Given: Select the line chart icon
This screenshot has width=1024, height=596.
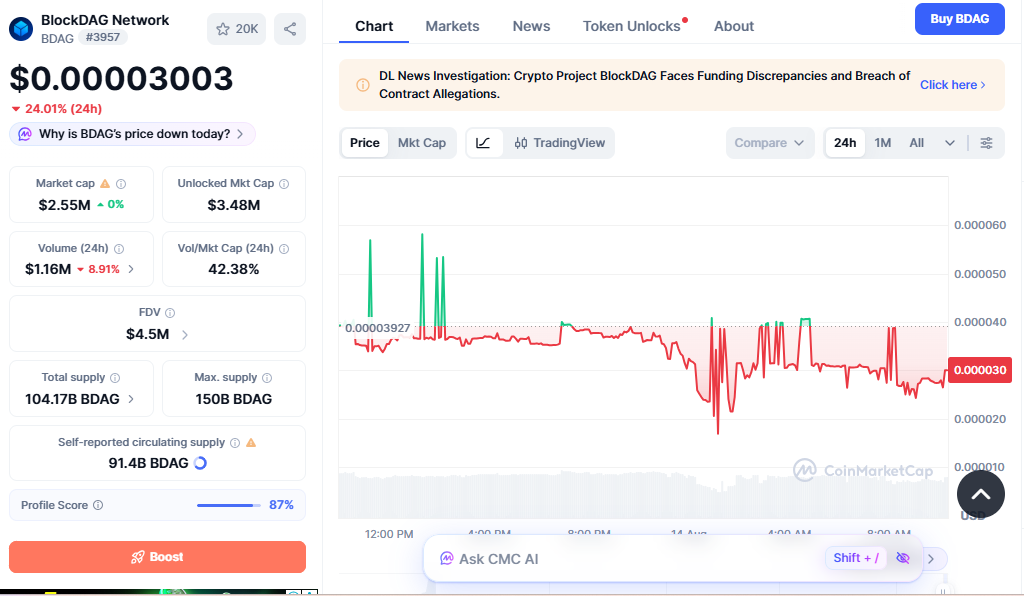Looking at the screenshot, I should [483, 143].
